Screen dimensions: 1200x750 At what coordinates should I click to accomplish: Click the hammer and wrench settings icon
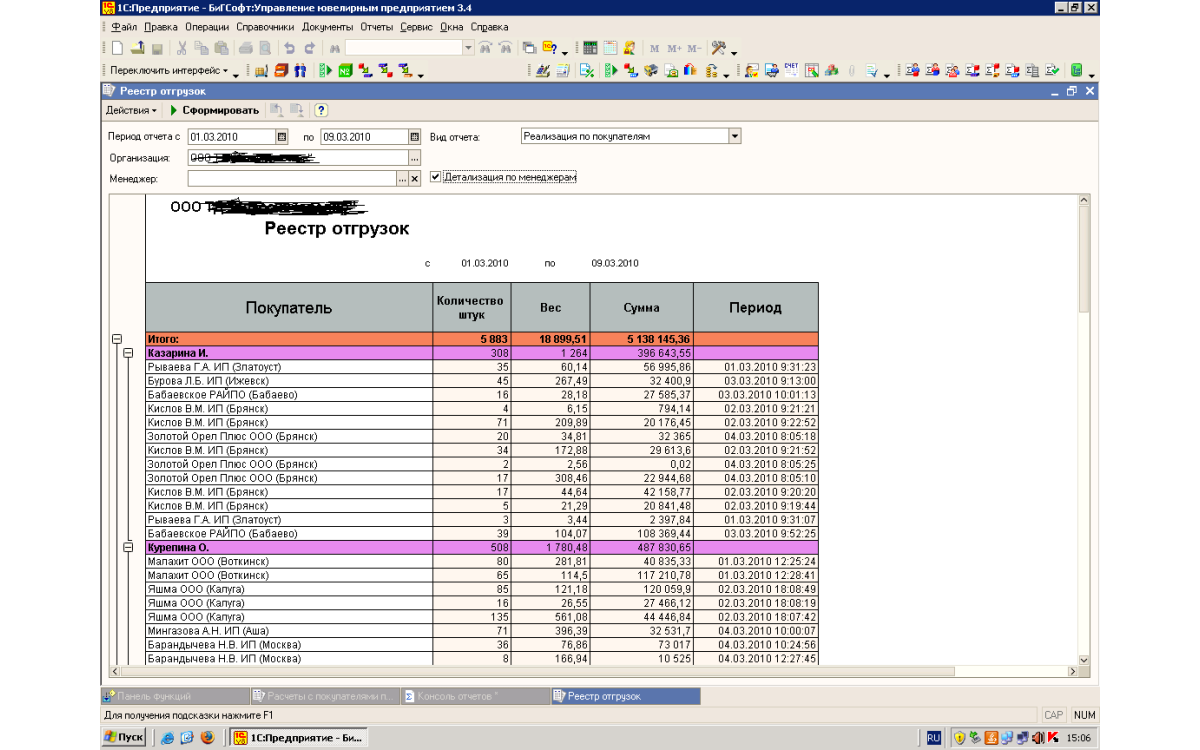pos(718,48)
